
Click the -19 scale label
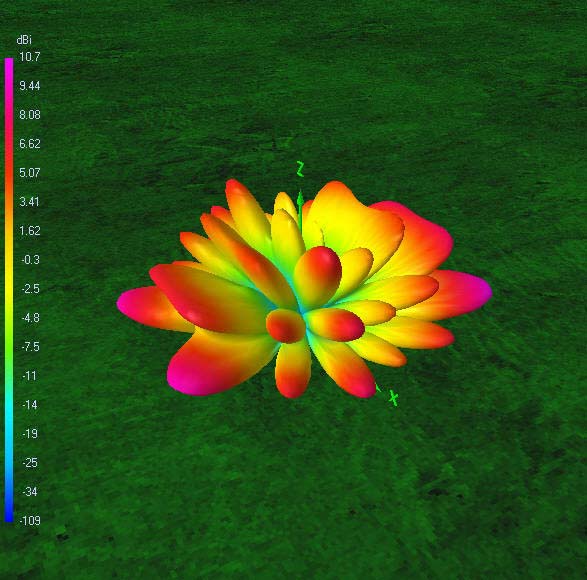click(30, 434)
